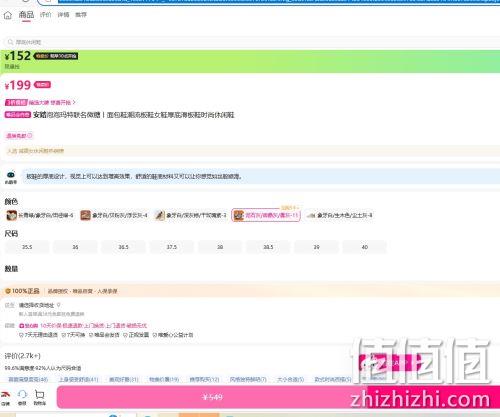Viewport: 500px width, 417px height.
Task: Click the delivery address location pin
Action: [59, 305]
